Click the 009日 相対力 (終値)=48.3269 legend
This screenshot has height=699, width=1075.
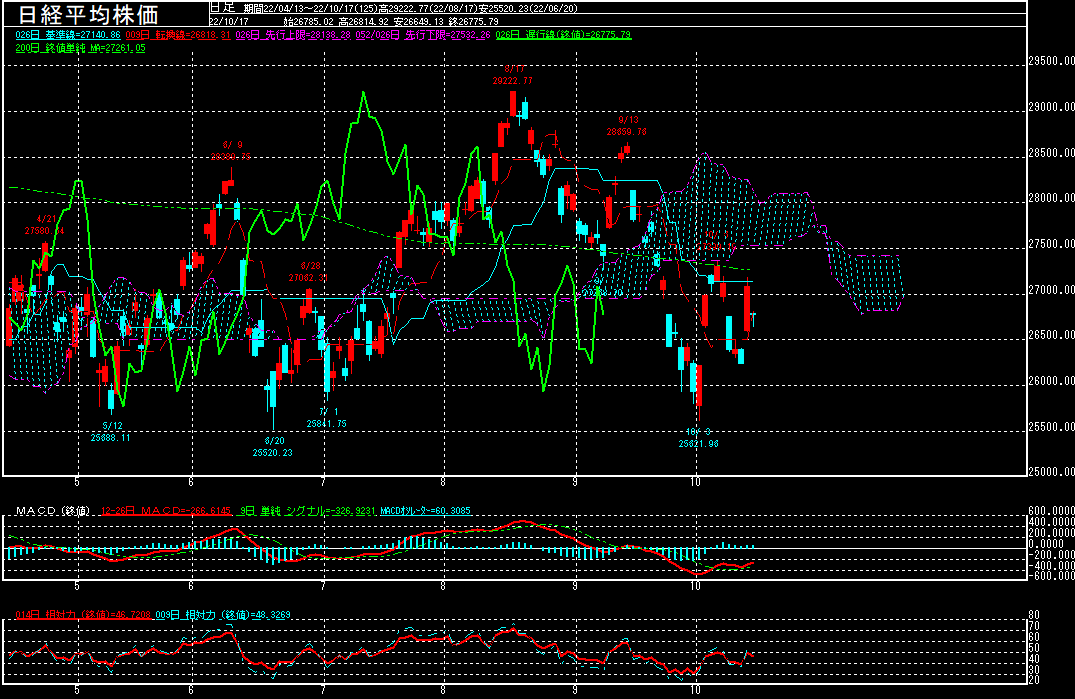[x=224, y=615]
